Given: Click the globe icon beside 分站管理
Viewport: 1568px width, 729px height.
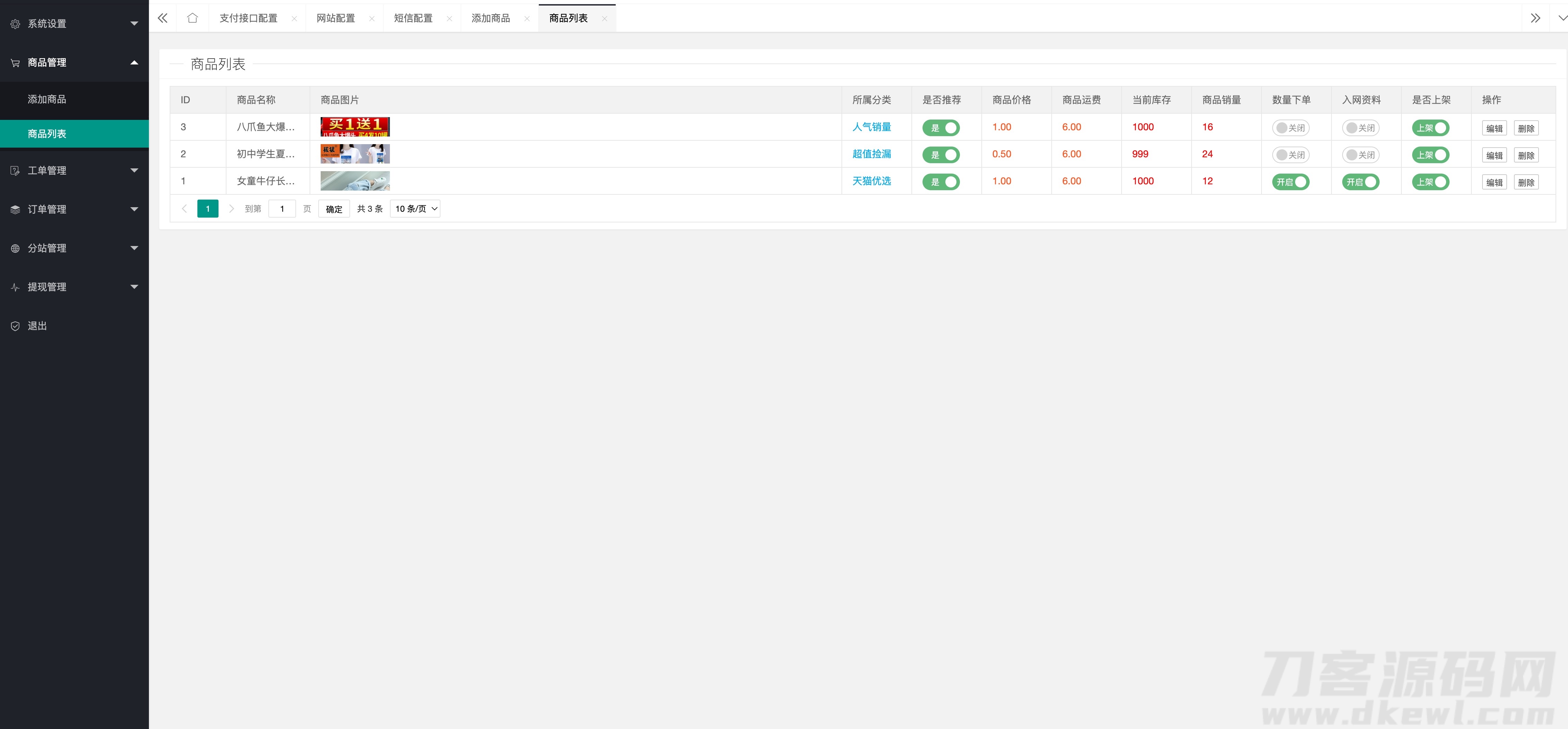Looking at the screenshot, I should (x=15, y=248).
